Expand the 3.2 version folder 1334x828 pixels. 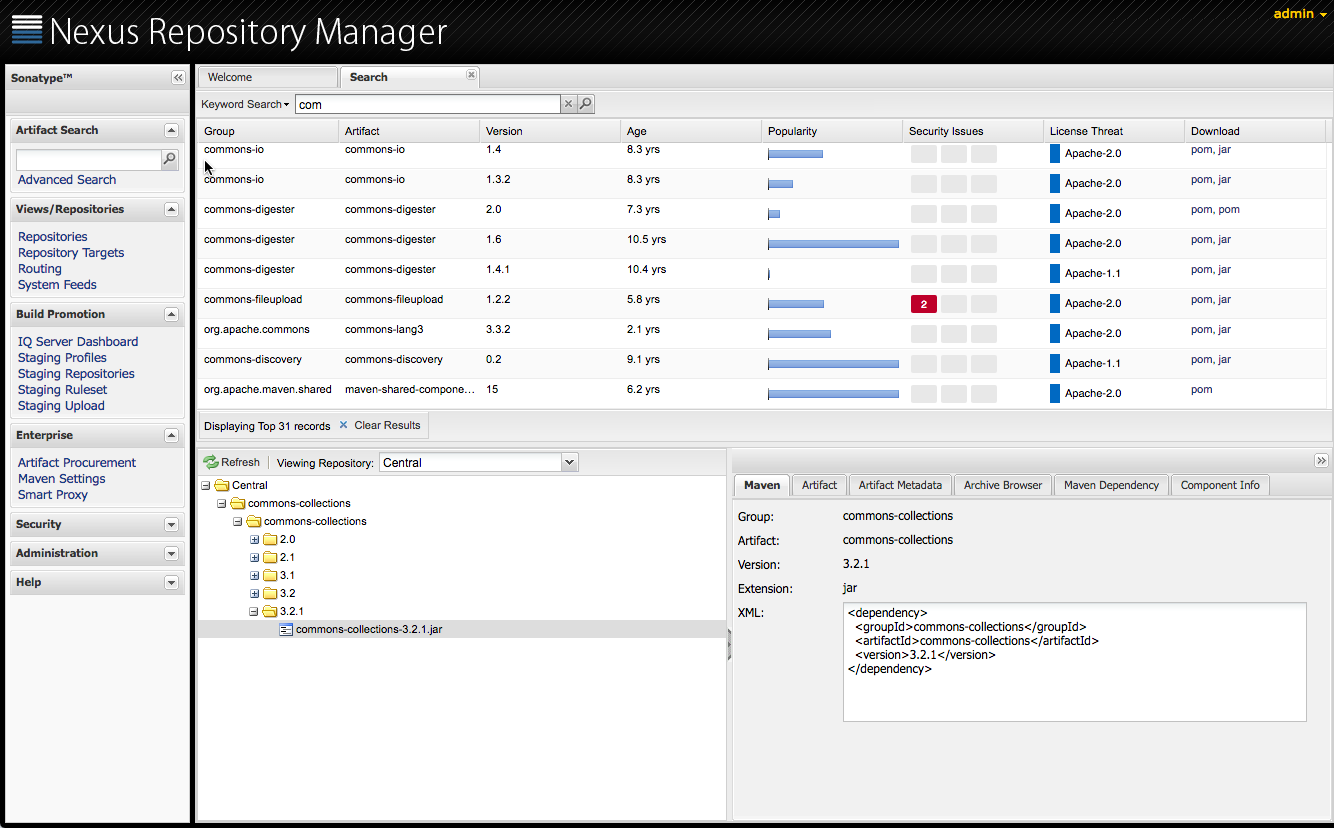(254, 593)
